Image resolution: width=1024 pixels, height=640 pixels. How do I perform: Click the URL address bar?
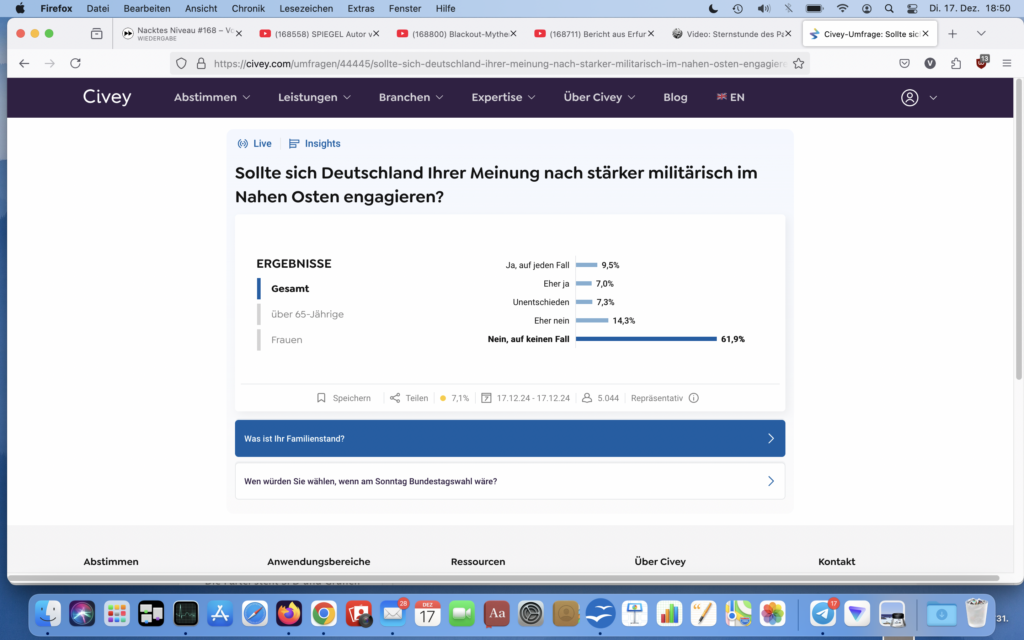[x=490, y=63]
